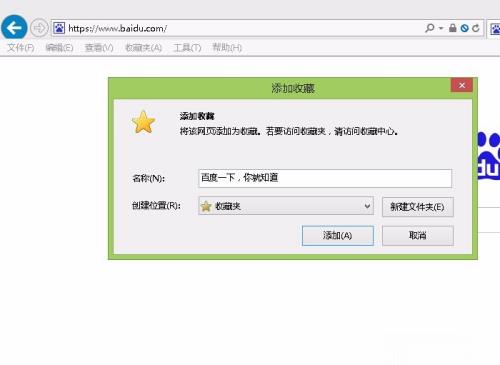Click the 新建文件夹(E) button
This screenshot has height=365, width=500.
click(x=418, y=207)
